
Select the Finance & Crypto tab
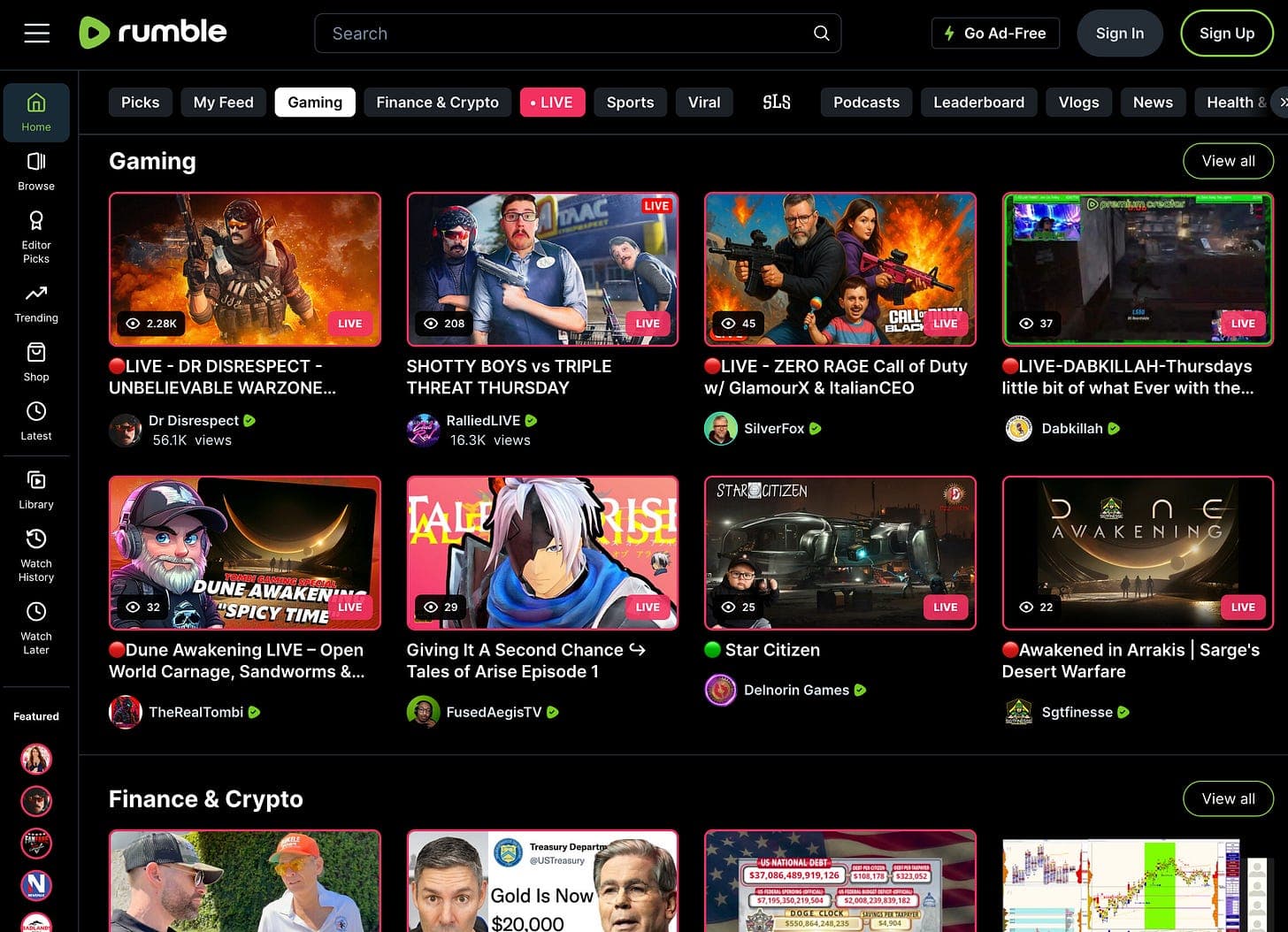click(438, 103)
